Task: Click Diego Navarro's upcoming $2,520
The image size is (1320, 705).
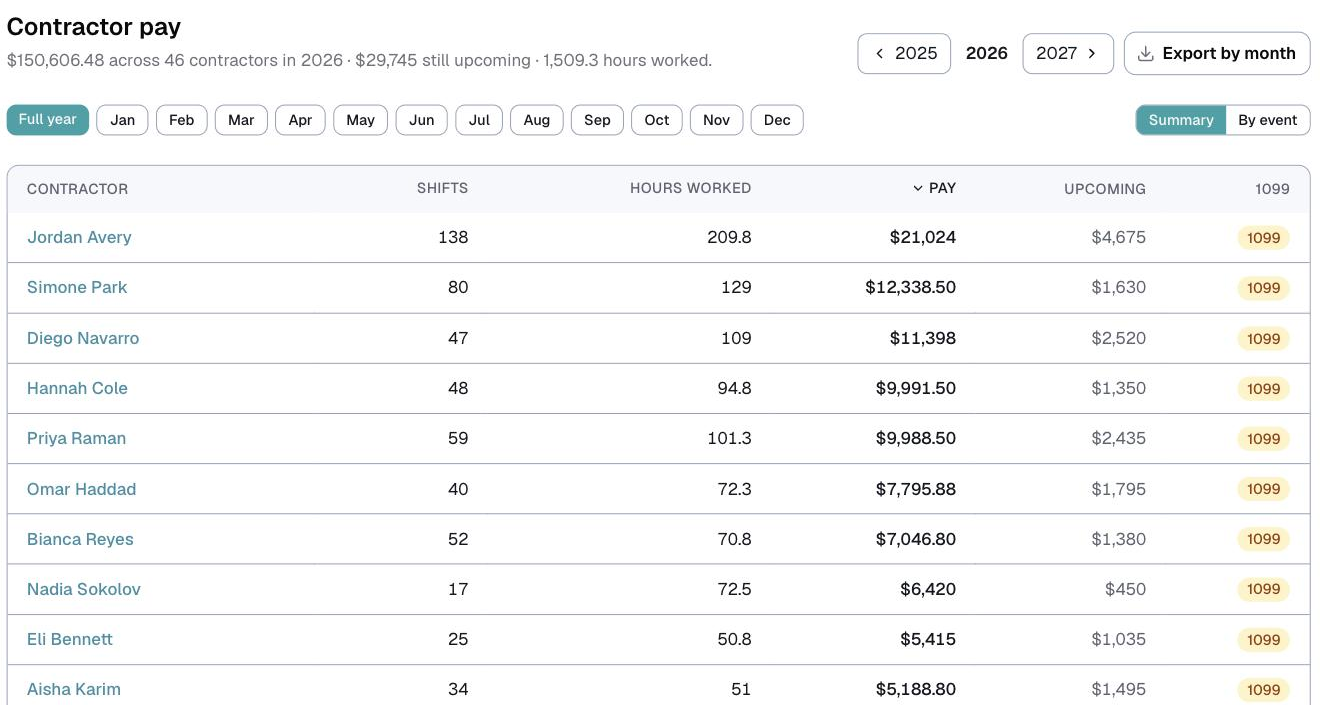Action: coord(1119,339)
